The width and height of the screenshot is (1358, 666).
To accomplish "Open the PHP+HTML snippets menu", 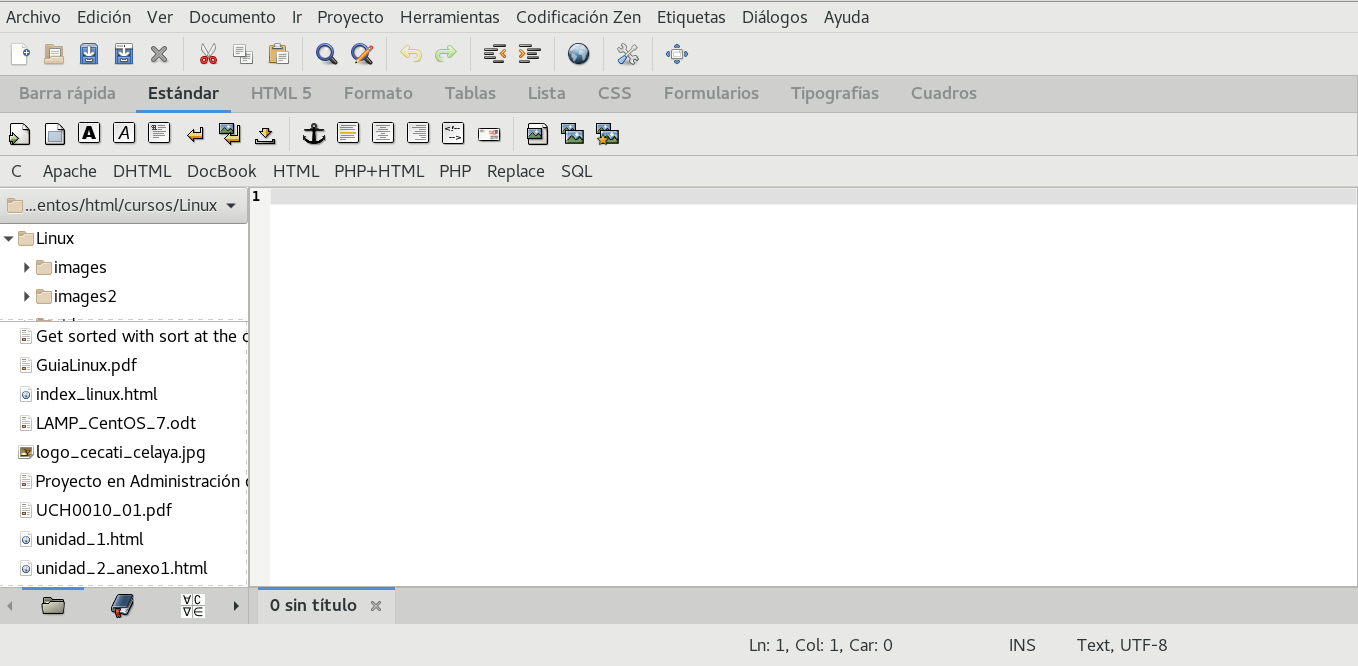I will (x=379, y=171).
